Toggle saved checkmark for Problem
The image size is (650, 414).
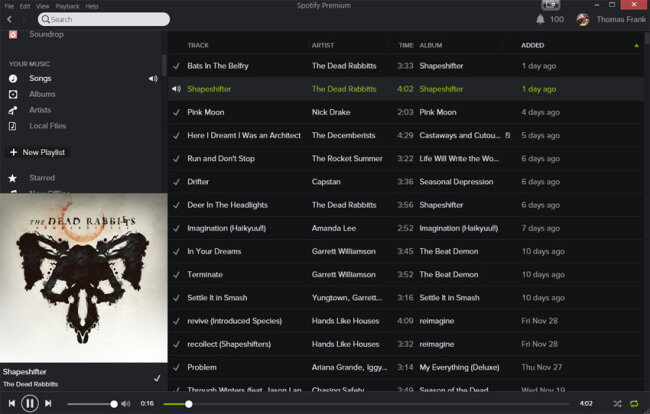pos(177,368)
